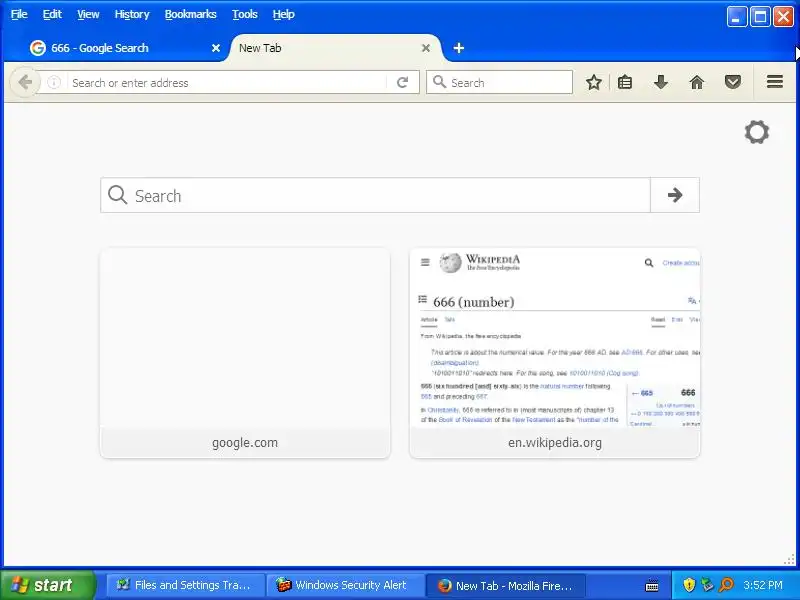The height and width of the screenshot is (600, 800).
Task: Open the hamburger menu
Action: 774,82
